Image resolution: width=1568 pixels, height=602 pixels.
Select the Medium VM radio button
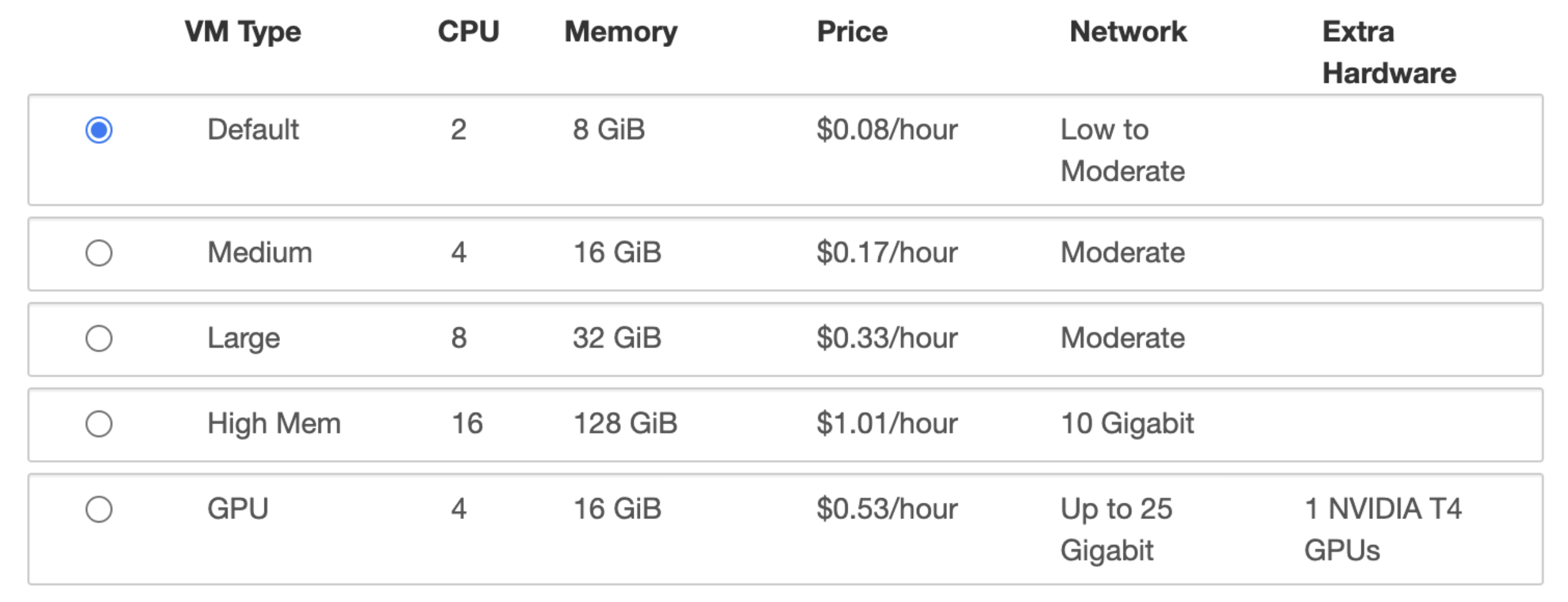pyautogui.click(x=99, y=252)
